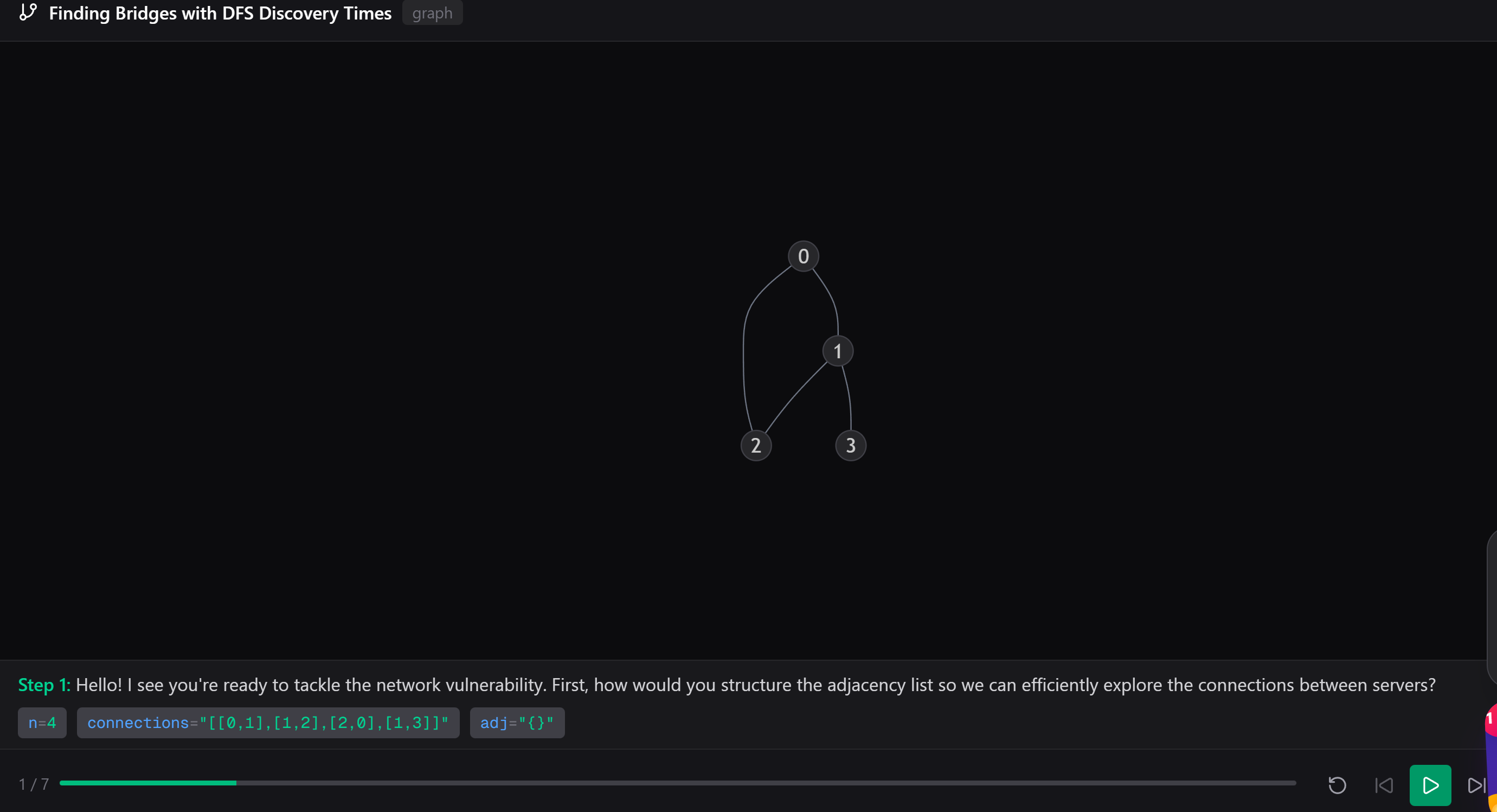This screenshot has width=1497, height=812.
Task: Click the adj="{}" variable chip
Action: [517, 723]
